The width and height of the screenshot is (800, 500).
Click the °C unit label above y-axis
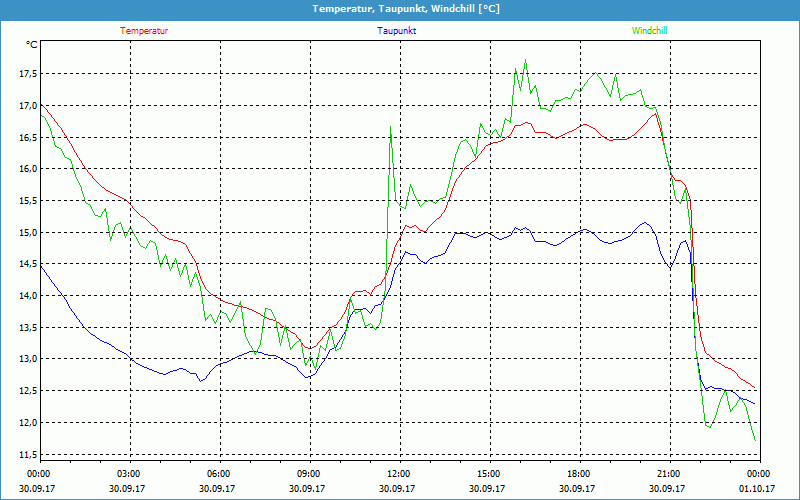pos(32,44)
